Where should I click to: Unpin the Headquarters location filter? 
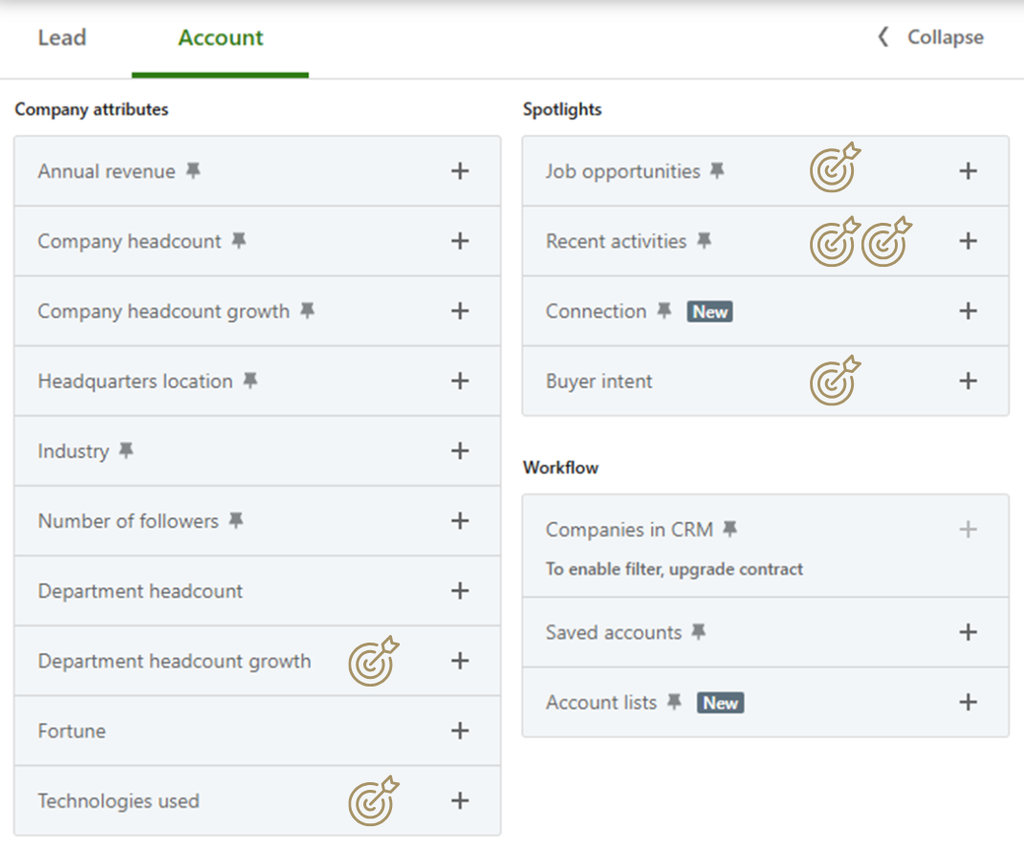(250, 380)
